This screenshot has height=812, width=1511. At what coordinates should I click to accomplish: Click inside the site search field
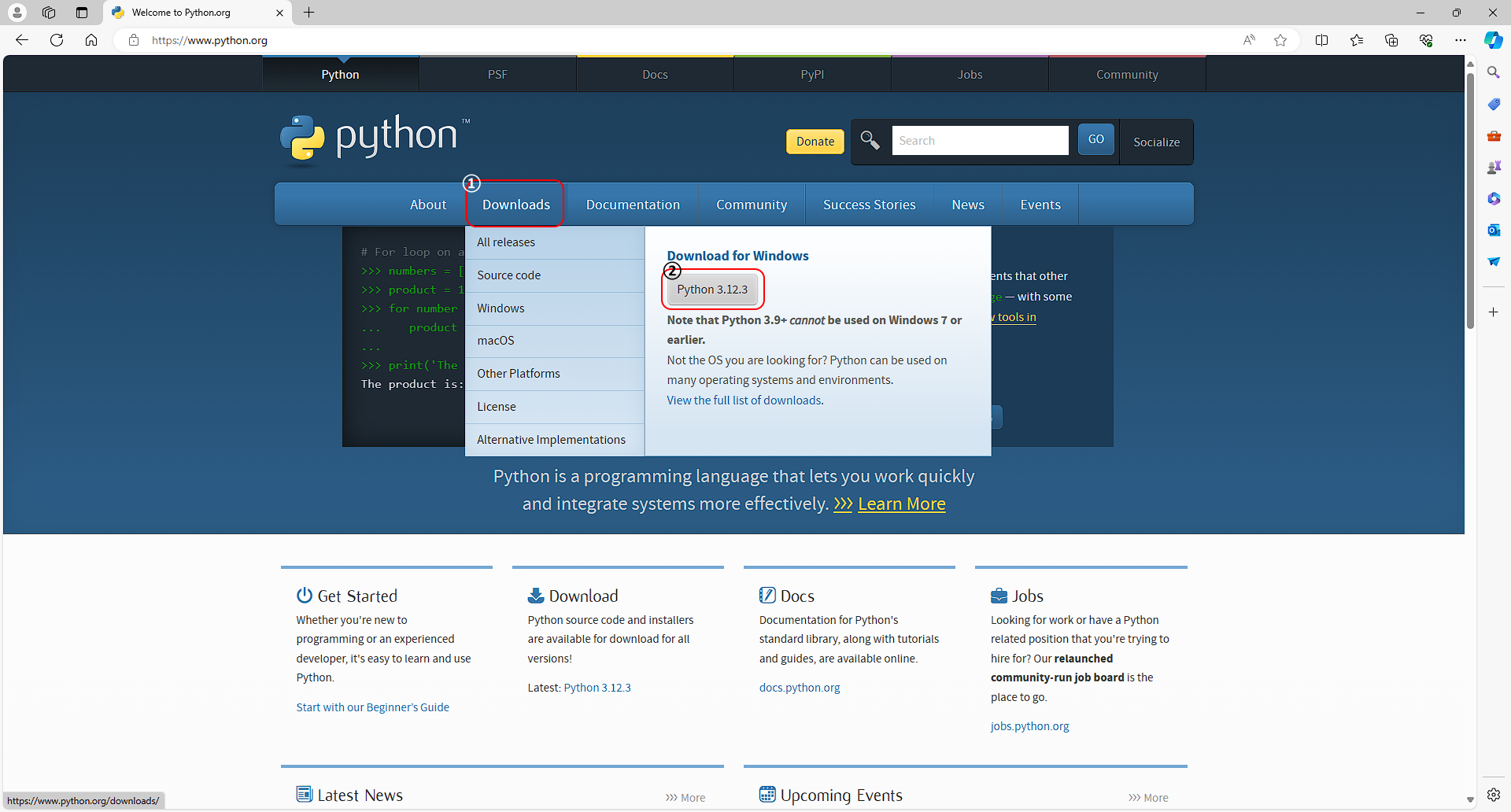click(x=980, y=140)
